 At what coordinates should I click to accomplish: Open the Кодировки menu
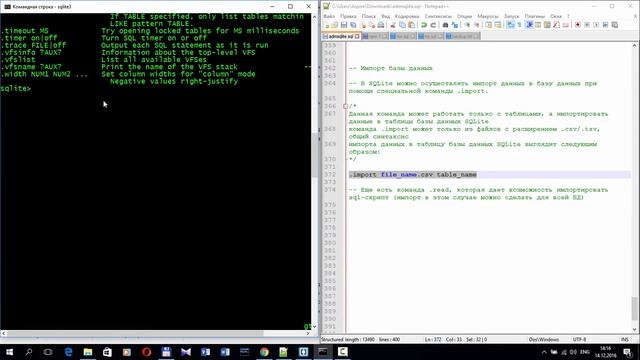pyautogui.click(x=407, y=16)
